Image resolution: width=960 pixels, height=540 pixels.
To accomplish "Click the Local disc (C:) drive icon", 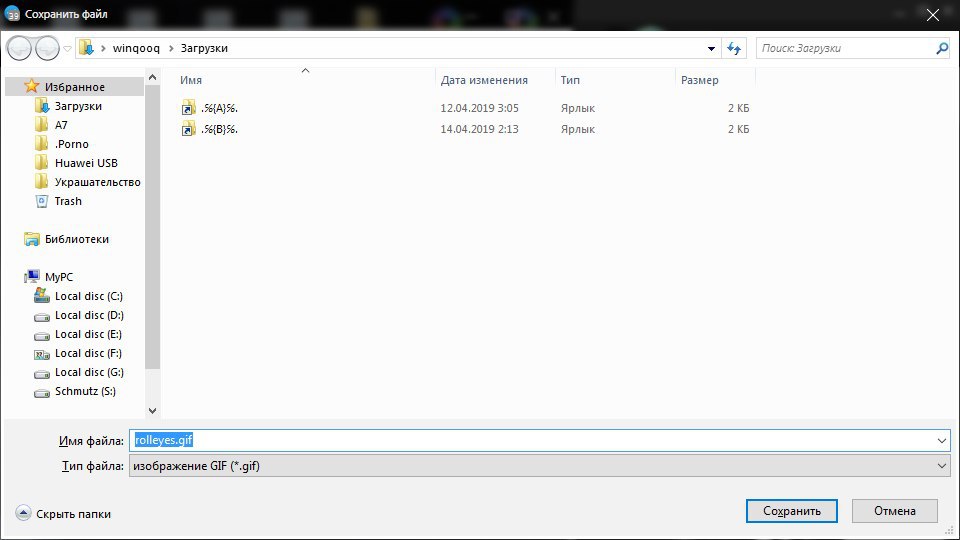I will pyautogui.click(x=42, y=296).
